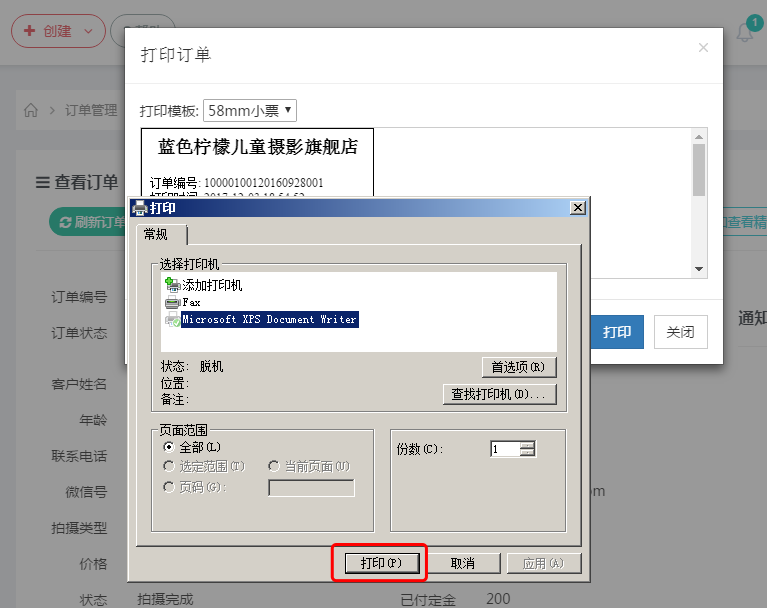Screen dimensions: 767x608
Task: Click the home breadcrumb icon
Action: pos(31,110)
